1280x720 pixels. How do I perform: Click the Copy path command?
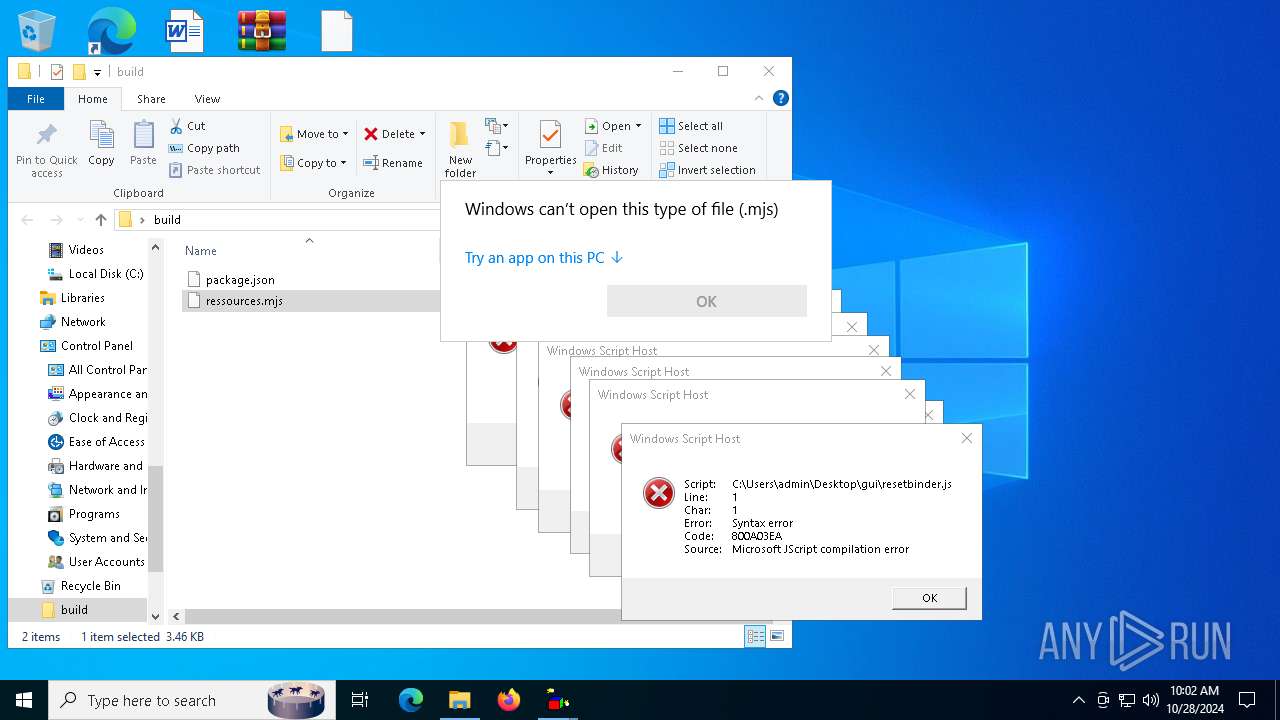tap(204, 148)
